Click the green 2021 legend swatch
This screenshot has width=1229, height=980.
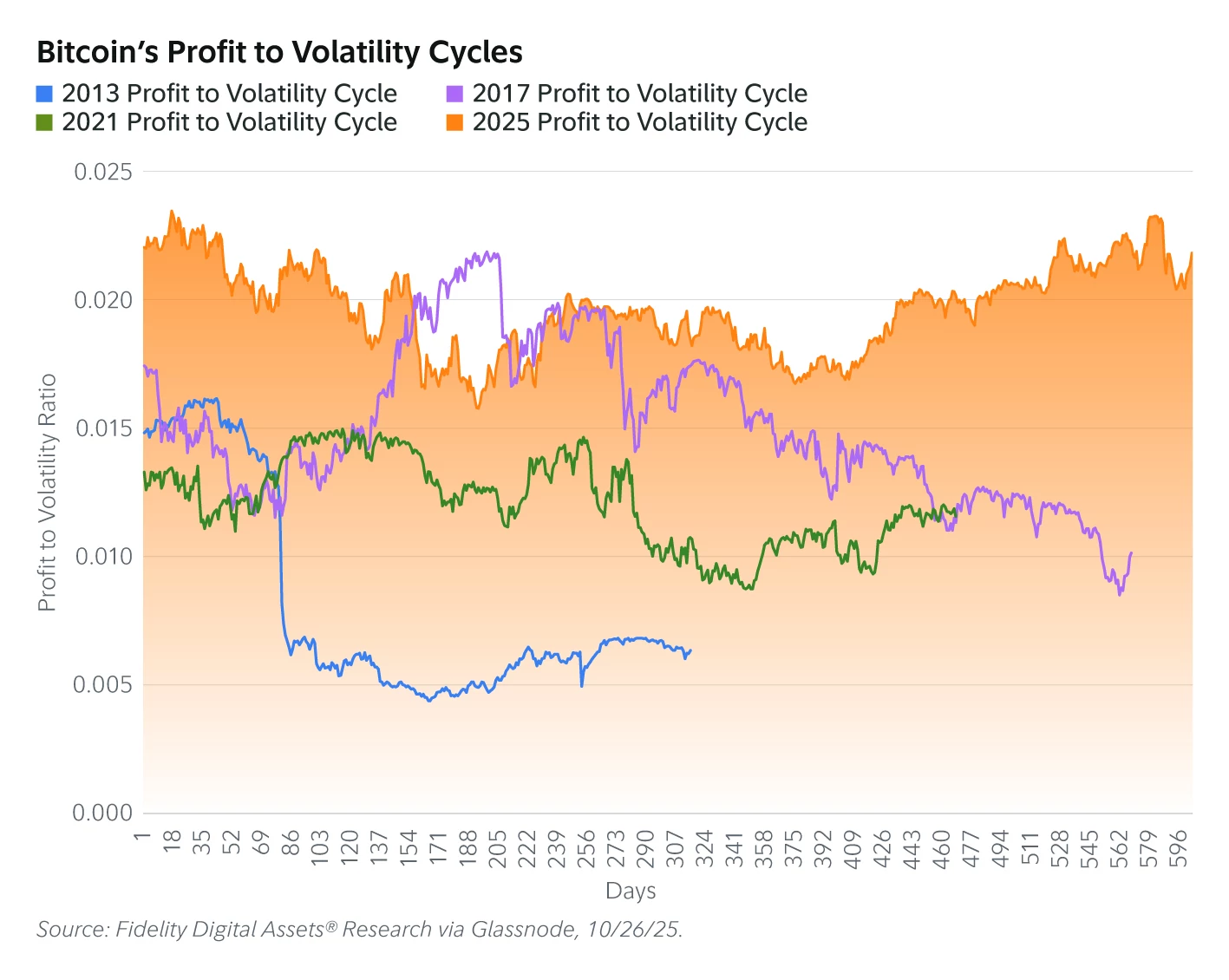point(44,122)
